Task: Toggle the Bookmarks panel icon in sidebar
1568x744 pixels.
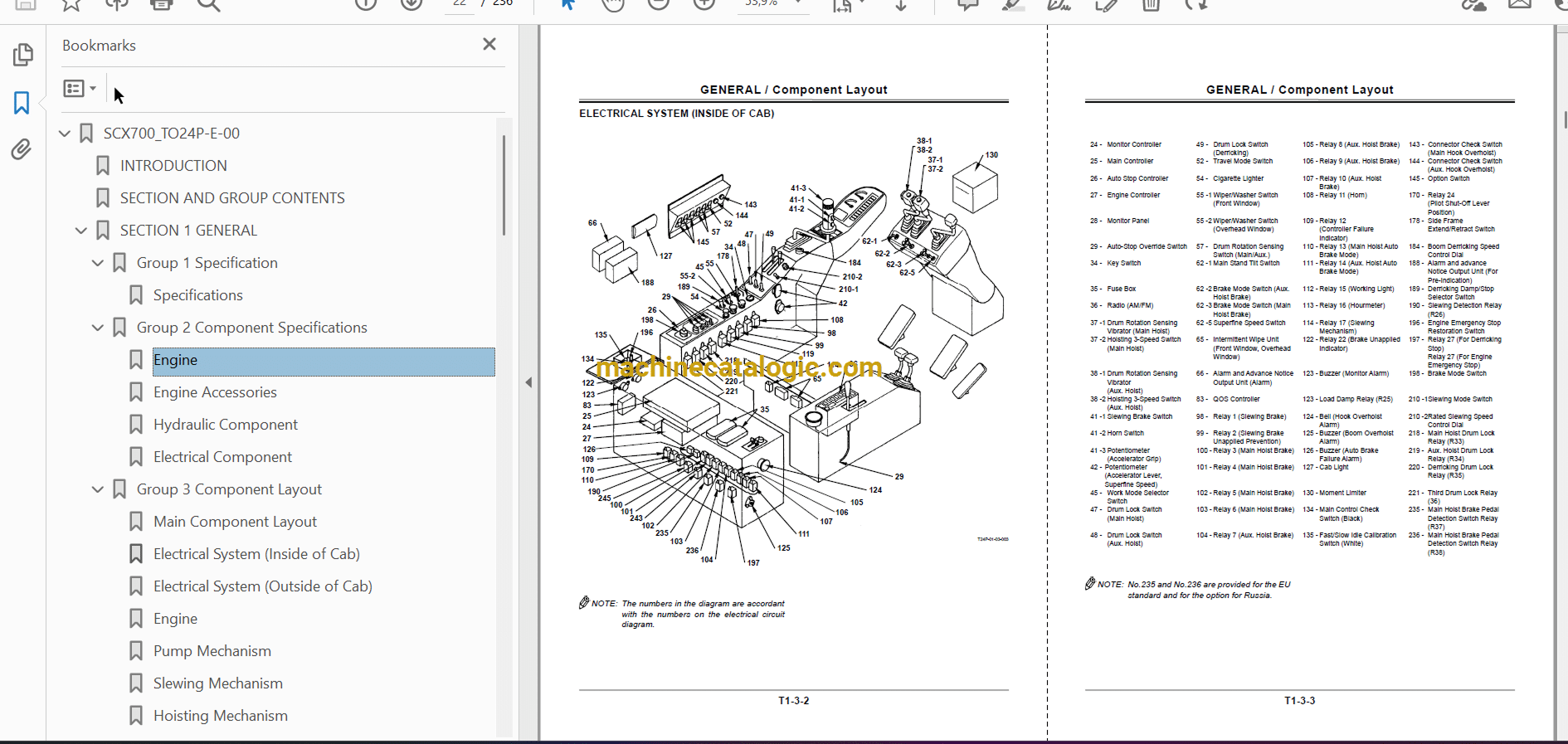Action: pyautogui.click(x=22, y=103)
